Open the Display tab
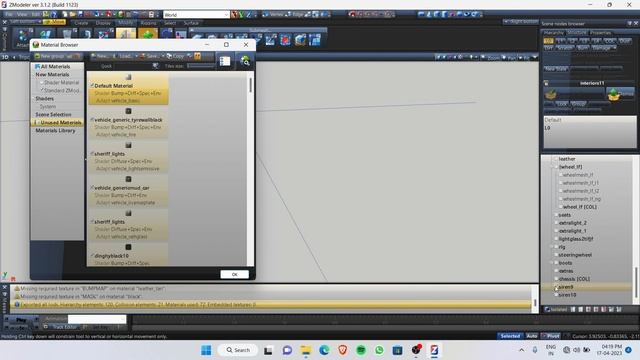Viewport: 640px width, 360px height. (103, 23)
